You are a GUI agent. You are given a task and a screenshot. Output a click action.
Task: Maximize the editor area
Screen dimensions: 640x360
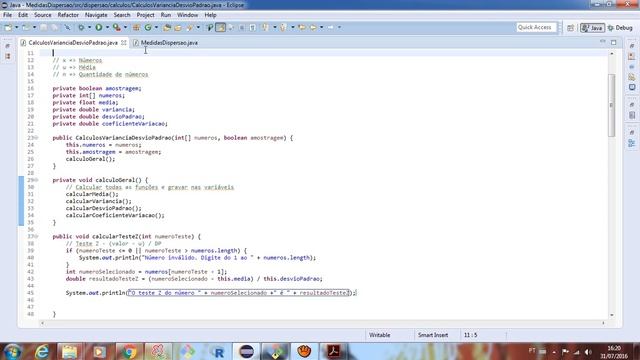(x=613, y=42)
